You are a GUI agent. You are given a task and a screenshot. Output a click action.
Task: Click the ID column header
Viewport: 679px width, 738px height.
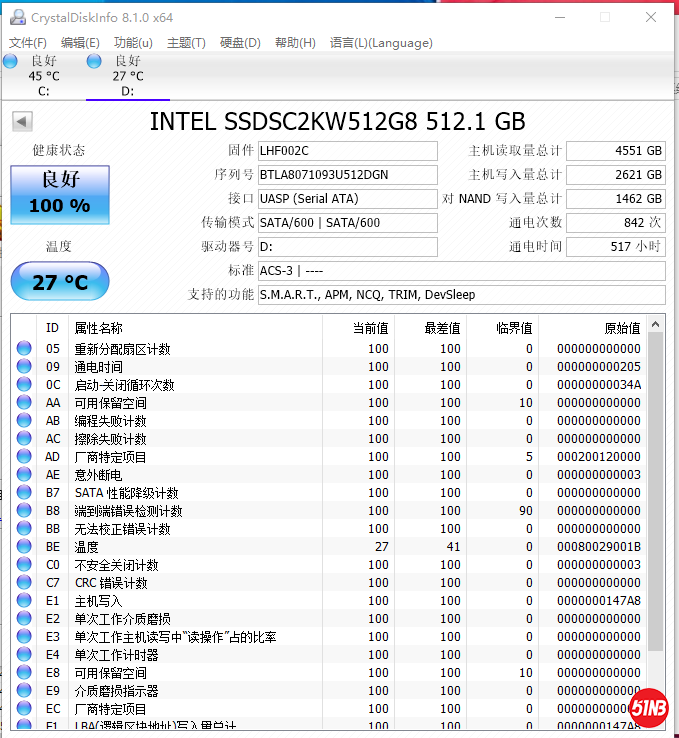[x=52, y=328]
